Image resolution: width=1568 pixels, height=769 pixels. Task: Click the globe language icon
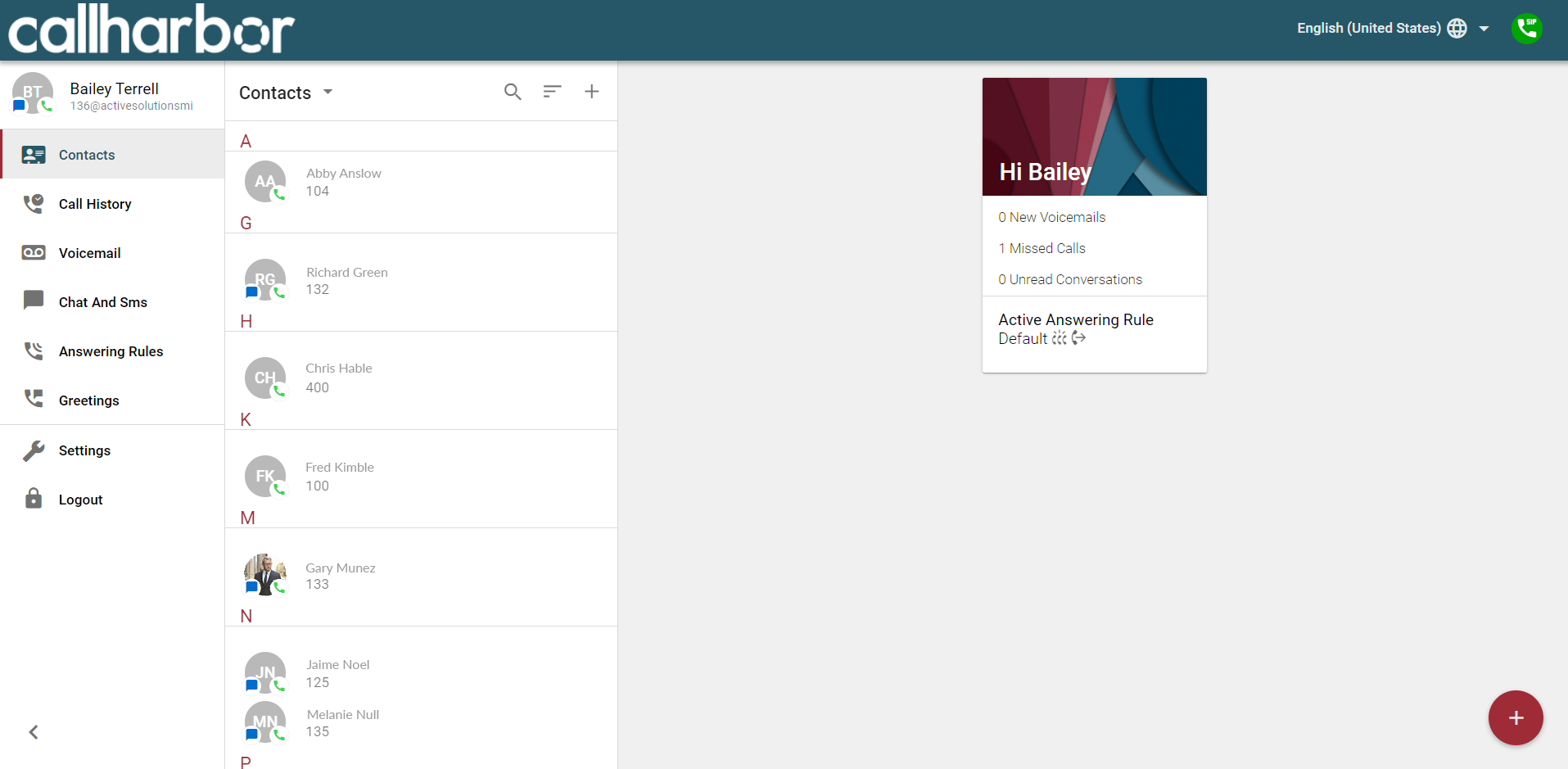[x=1457, y=29]
